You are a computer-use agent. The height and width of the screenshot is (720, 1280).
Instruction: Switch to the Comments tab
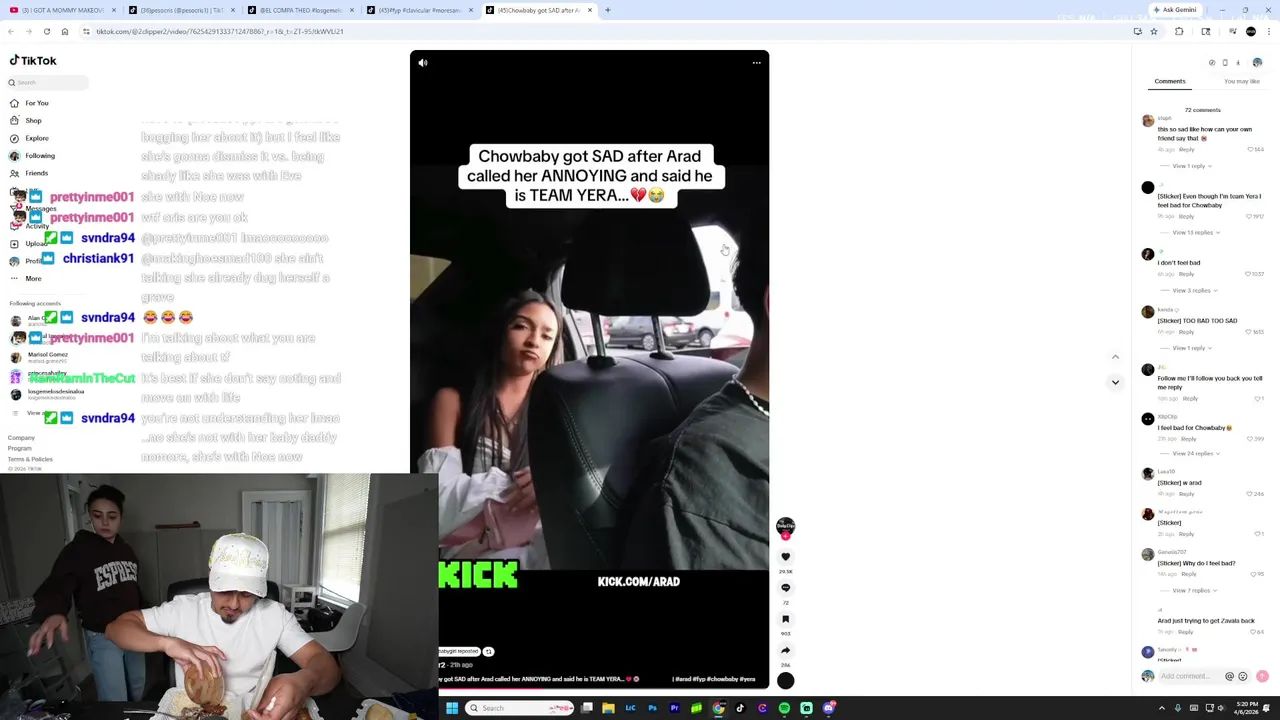(x=1169, y=81)
